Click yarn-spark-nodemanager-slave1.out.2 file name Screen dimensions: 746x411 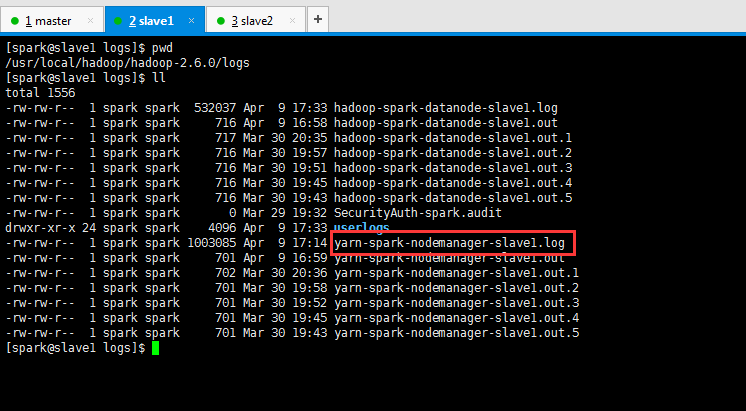tap(457, 288)
